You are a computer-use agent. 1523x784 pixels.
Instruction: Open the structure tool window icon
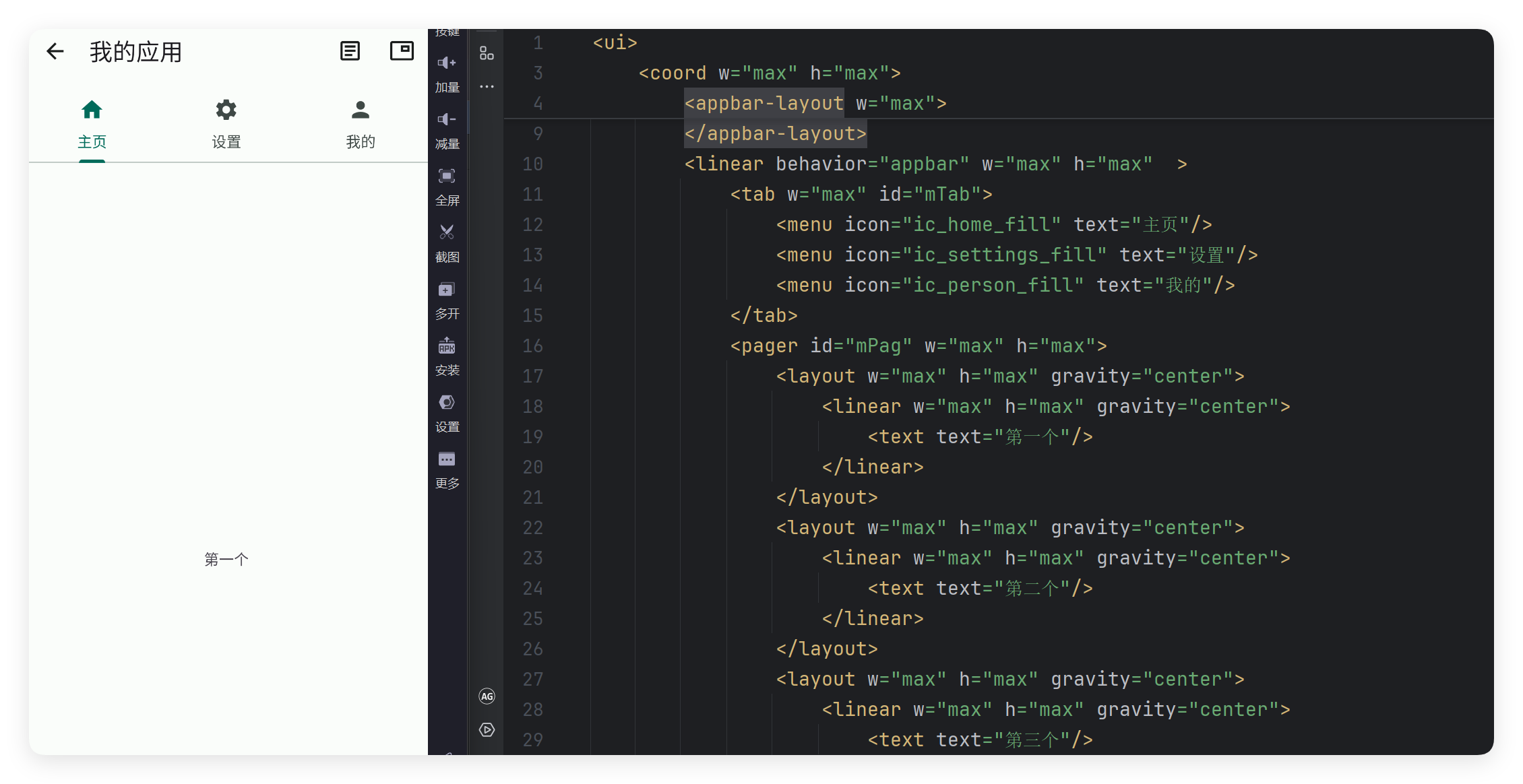(x=487, y=53)
